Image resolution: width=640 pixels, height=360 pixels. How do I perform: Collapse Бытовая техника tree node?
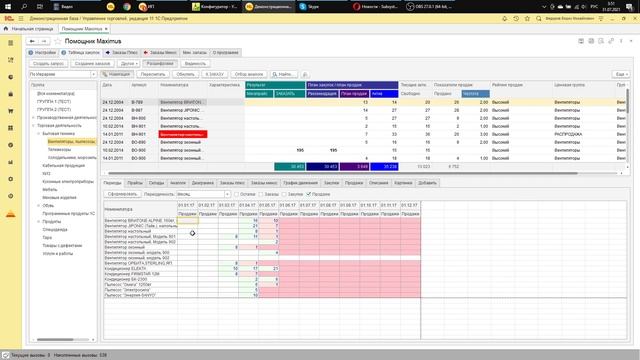coord(39,133)
